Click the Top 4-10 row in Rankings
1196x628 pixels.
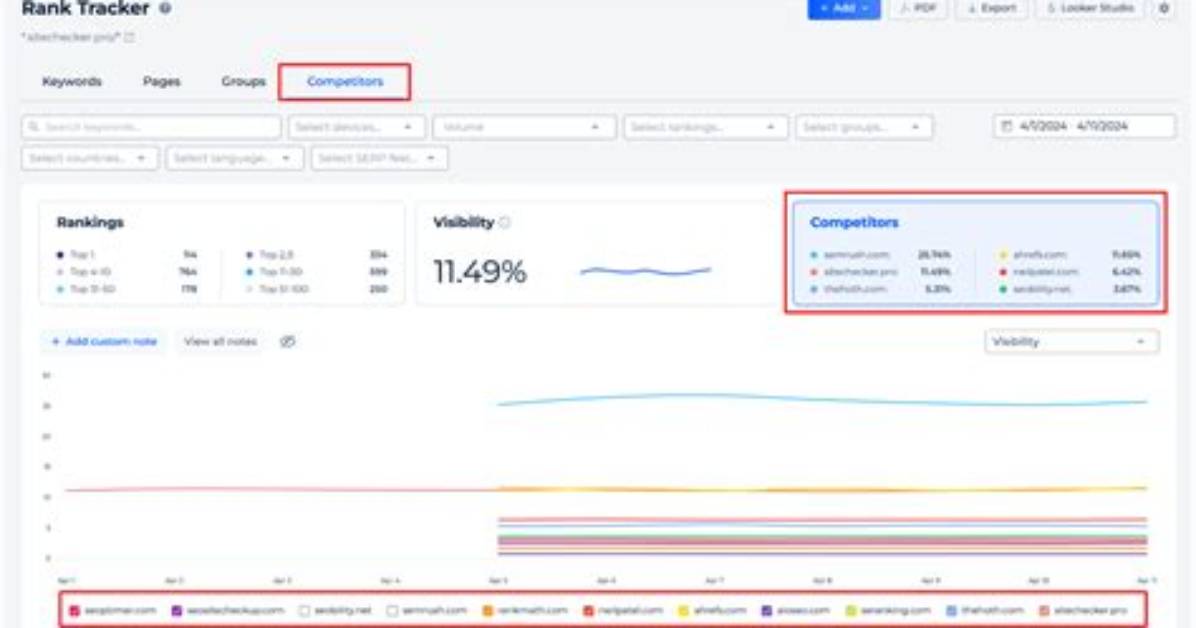coord(127,272)
